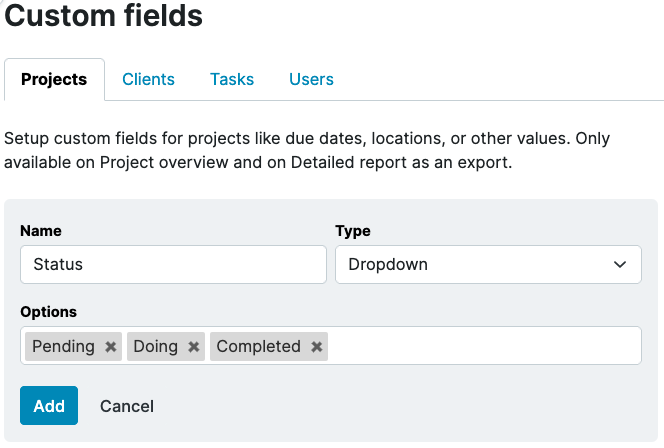
Task: Click the Dropdown value text
Action: coord(388,265)
